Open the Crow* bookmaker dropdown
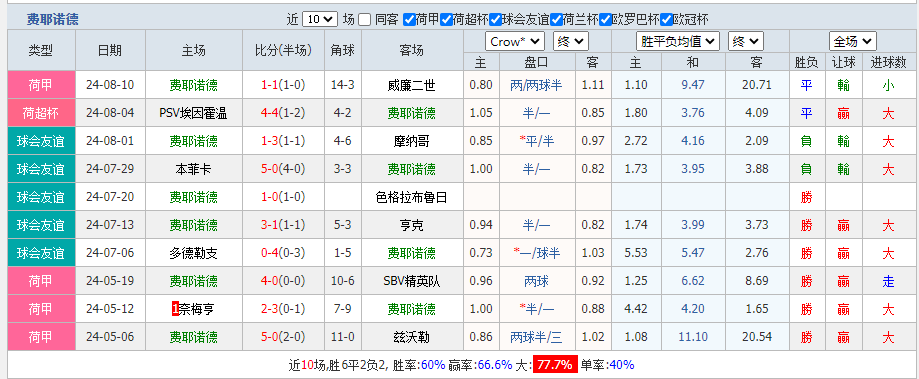919x379 pixels. [515, 42]
